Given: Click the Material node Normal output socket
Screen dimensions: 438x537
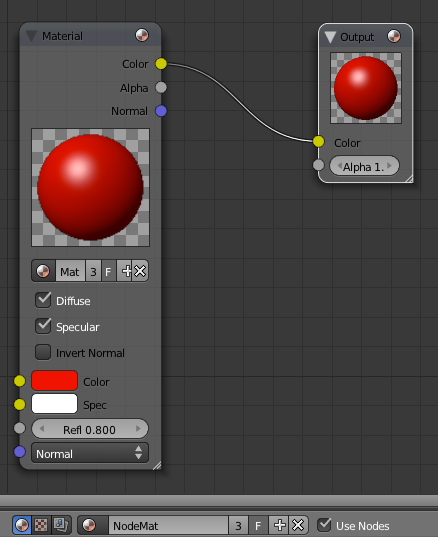Looking at the screenshot, I should point(161,111).
